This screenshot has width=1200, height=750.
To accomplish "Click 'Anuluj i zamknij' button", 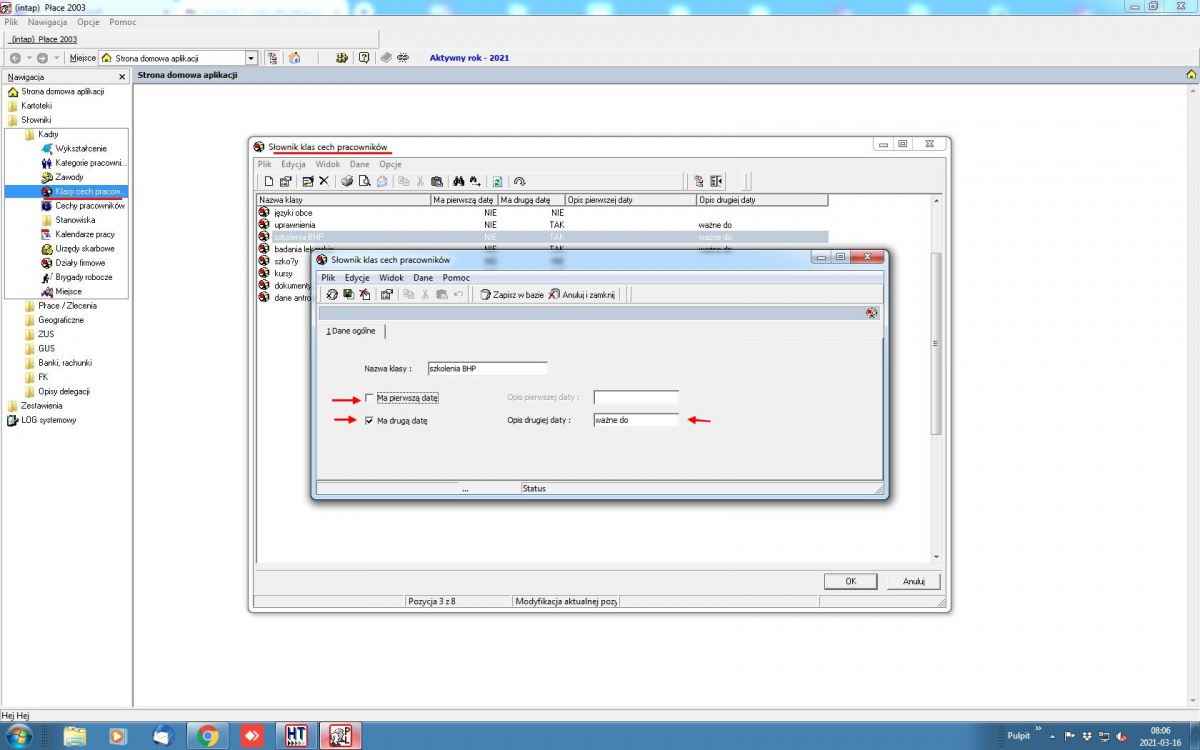I will (582, 295).
